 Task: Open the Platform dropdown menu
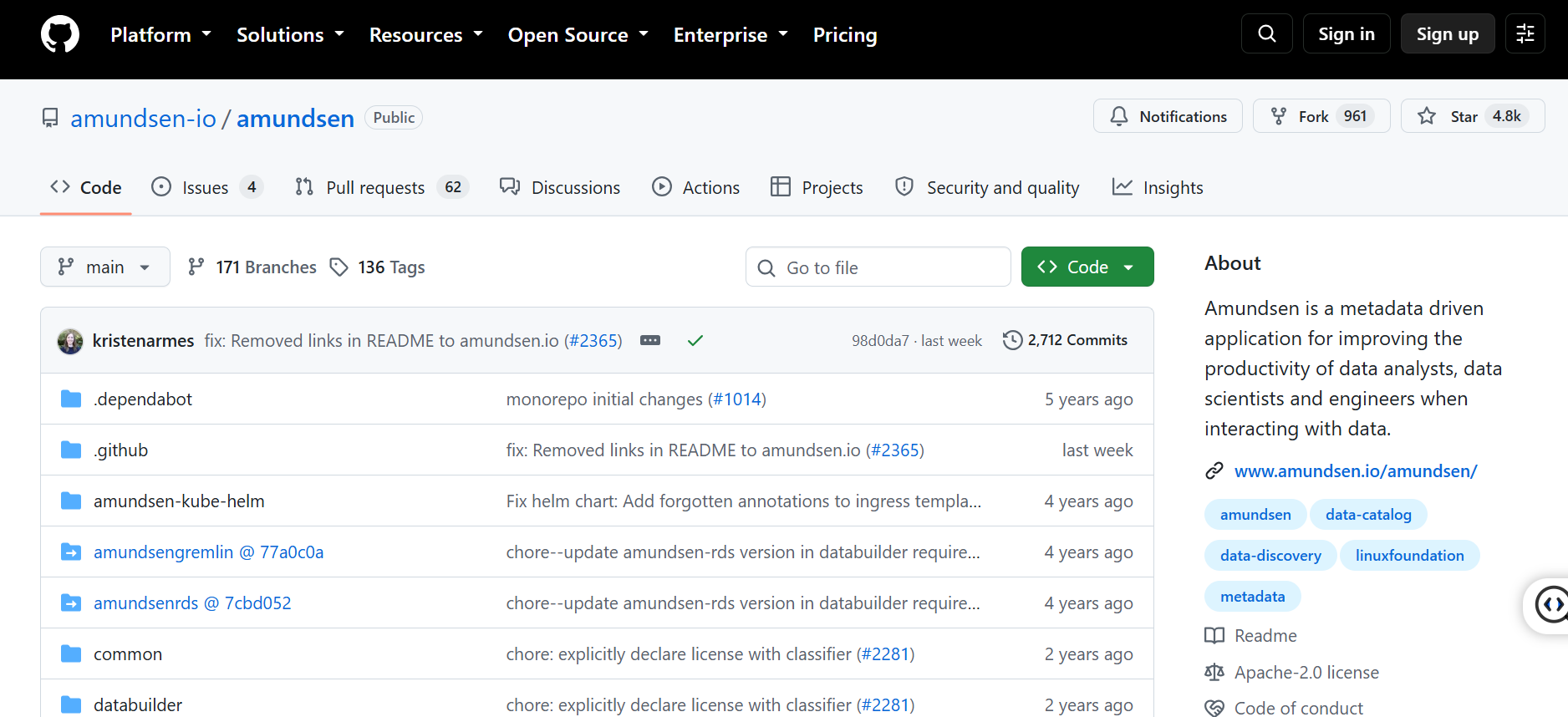tap(160, 34)
